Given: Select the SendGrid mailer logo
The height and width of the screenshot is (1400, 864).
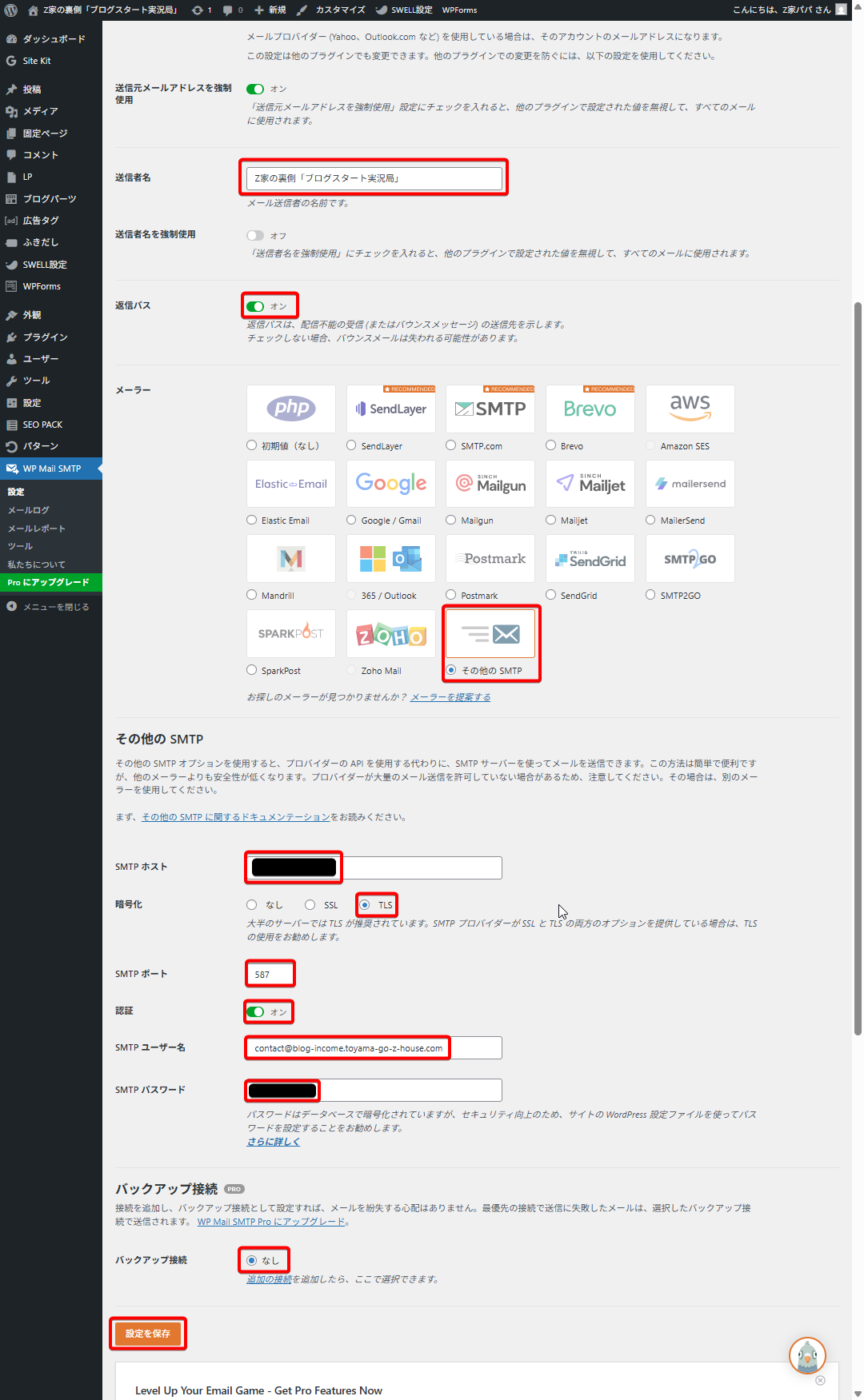Looking at the screenshot, I should tap(590, 559).
